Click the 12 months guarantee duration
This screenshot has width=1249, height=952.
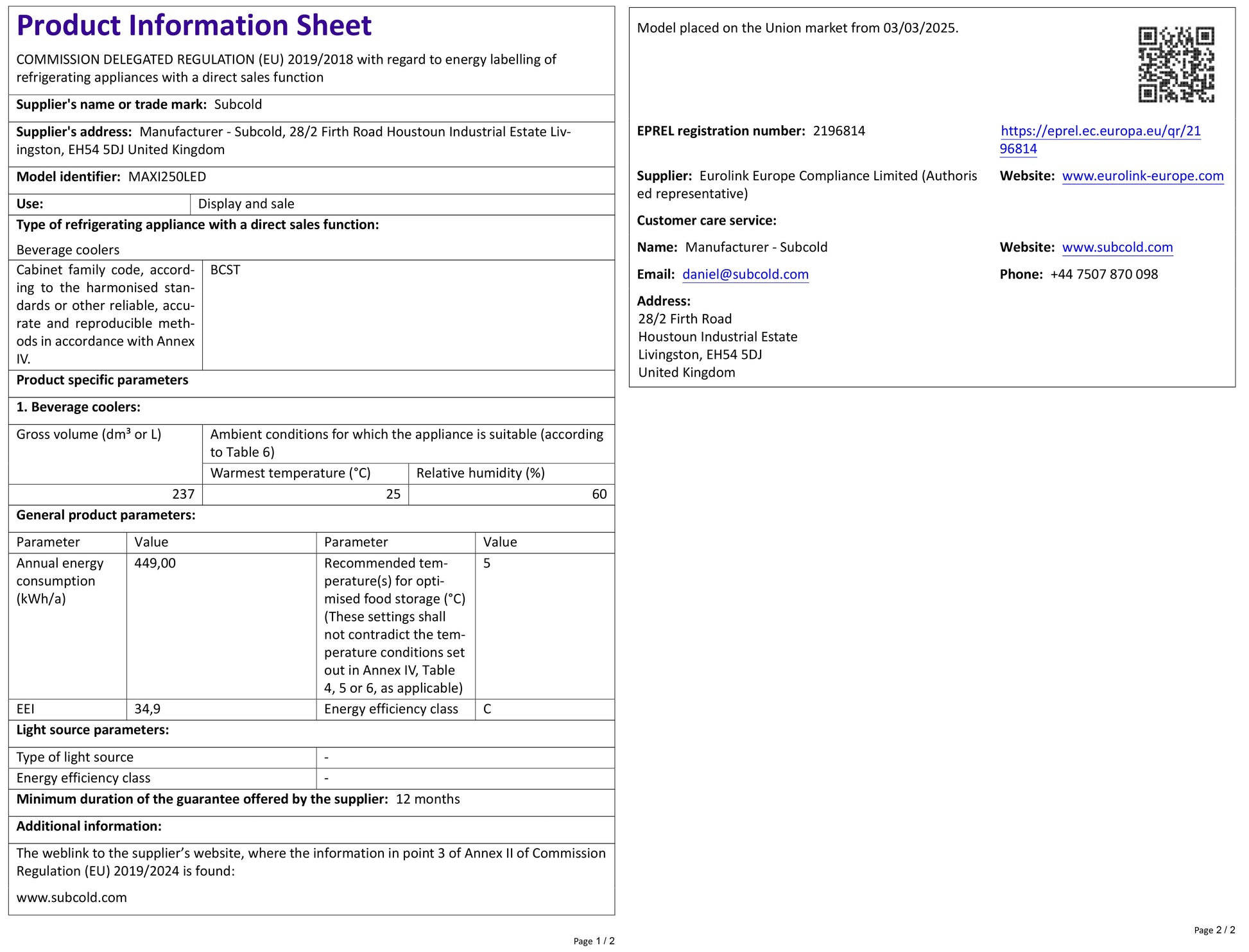427,799
